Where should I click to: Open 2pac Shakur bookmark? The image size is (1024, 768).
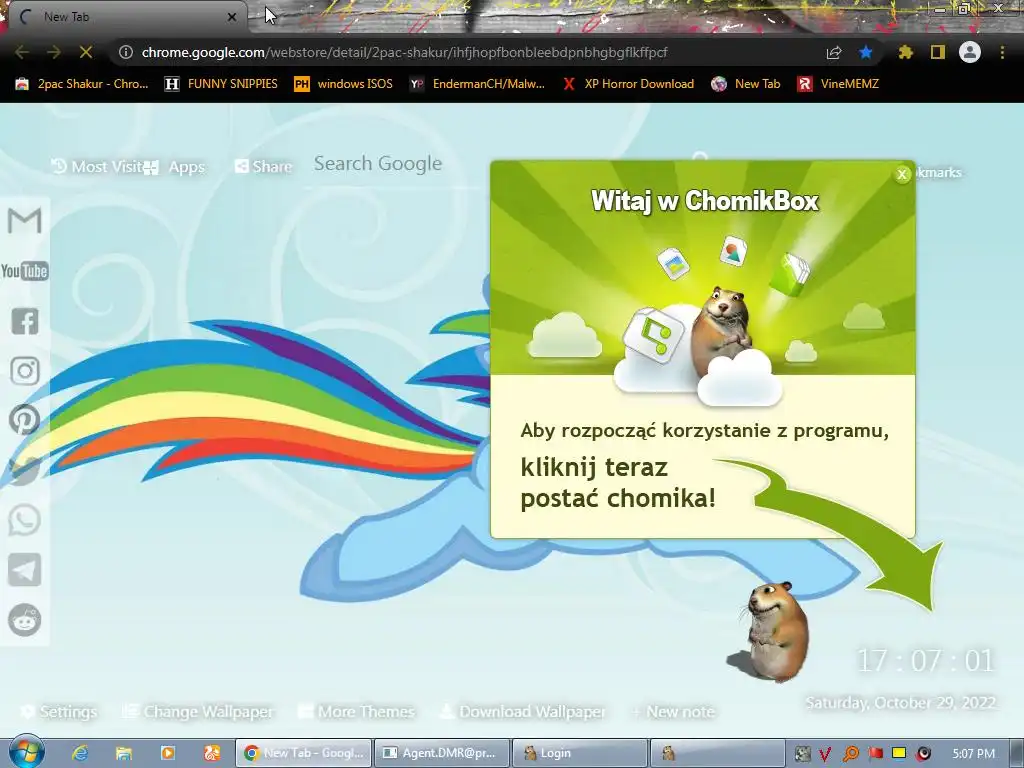click(82, 84)
